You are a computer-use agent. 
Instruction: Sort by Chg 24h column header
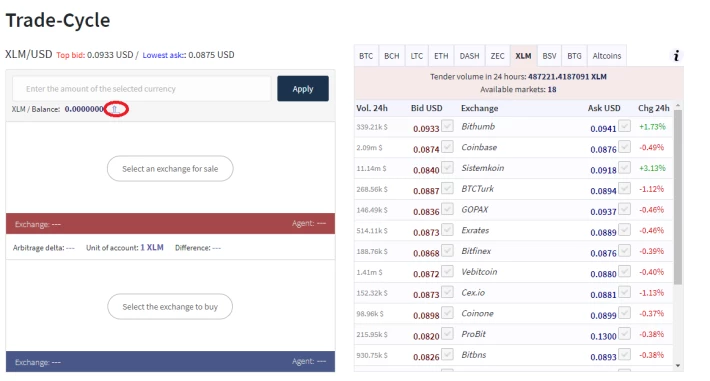pyautogui.click(x=653, y=108)
